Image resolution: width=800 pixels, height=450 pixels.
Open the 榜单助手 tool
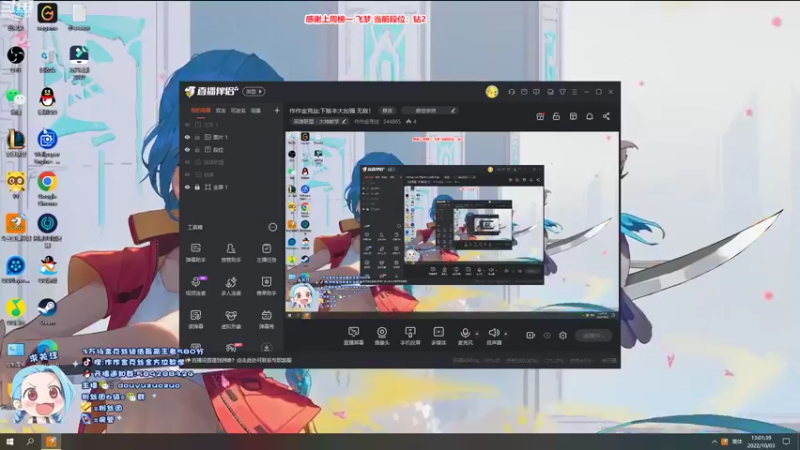(266, 286)
